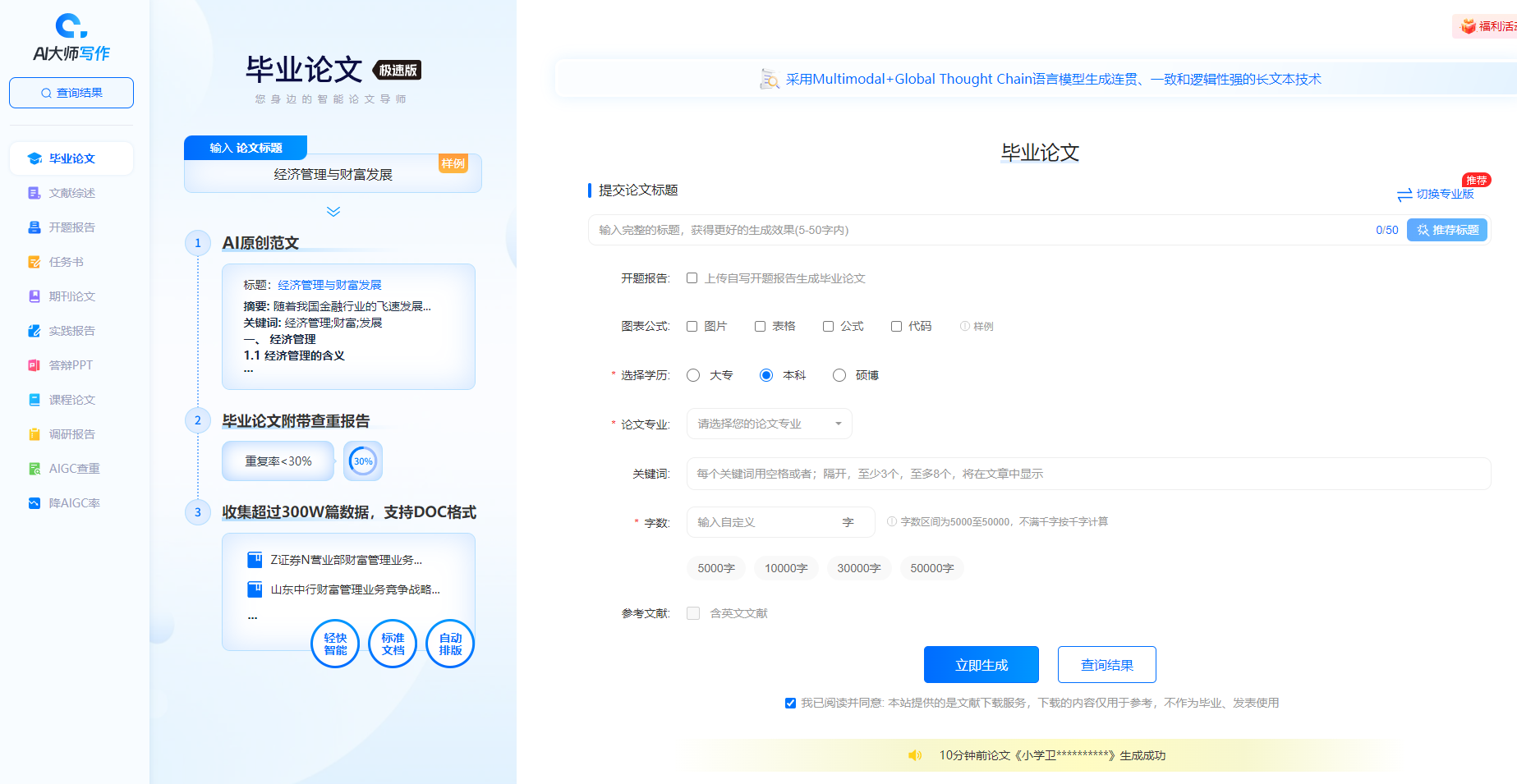This screenshot has height=784, width=1517.
Task: Switch to 调研报告 in sidebar
Action: [x=71, y=434]
